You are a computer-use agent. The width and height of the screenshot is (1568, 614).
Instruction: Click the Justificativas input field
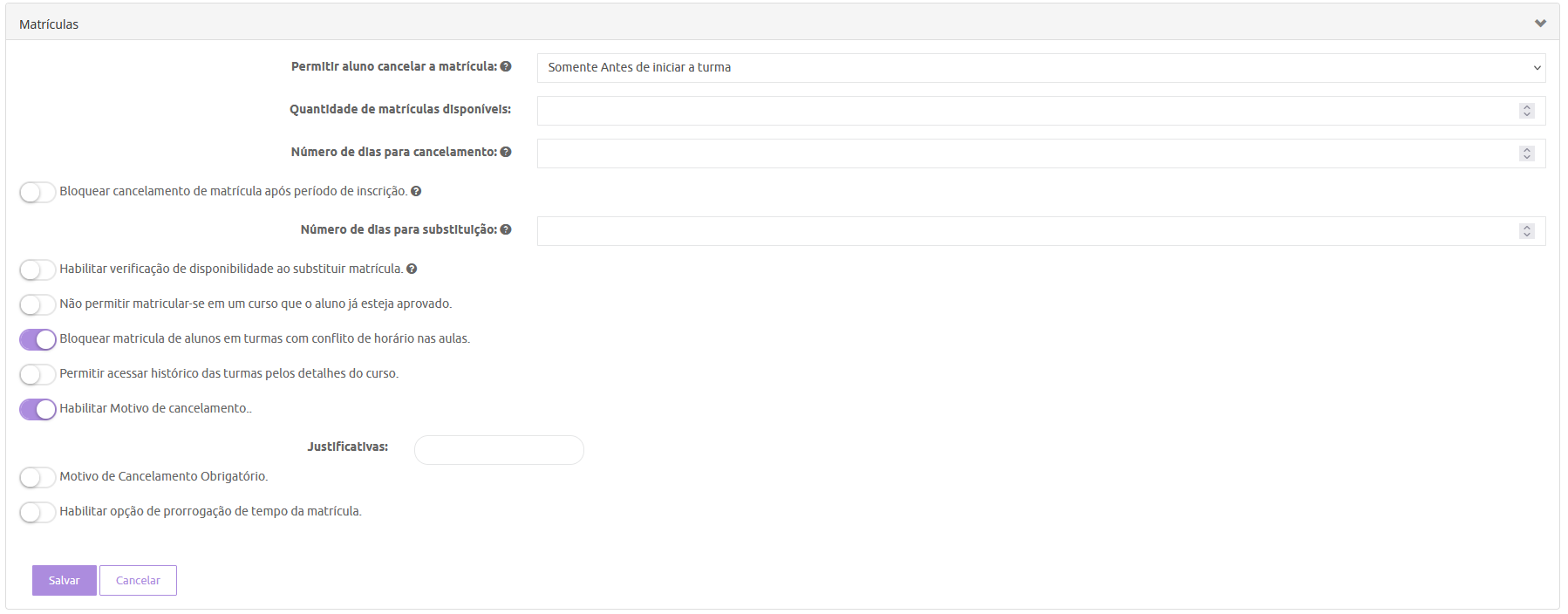499,450
